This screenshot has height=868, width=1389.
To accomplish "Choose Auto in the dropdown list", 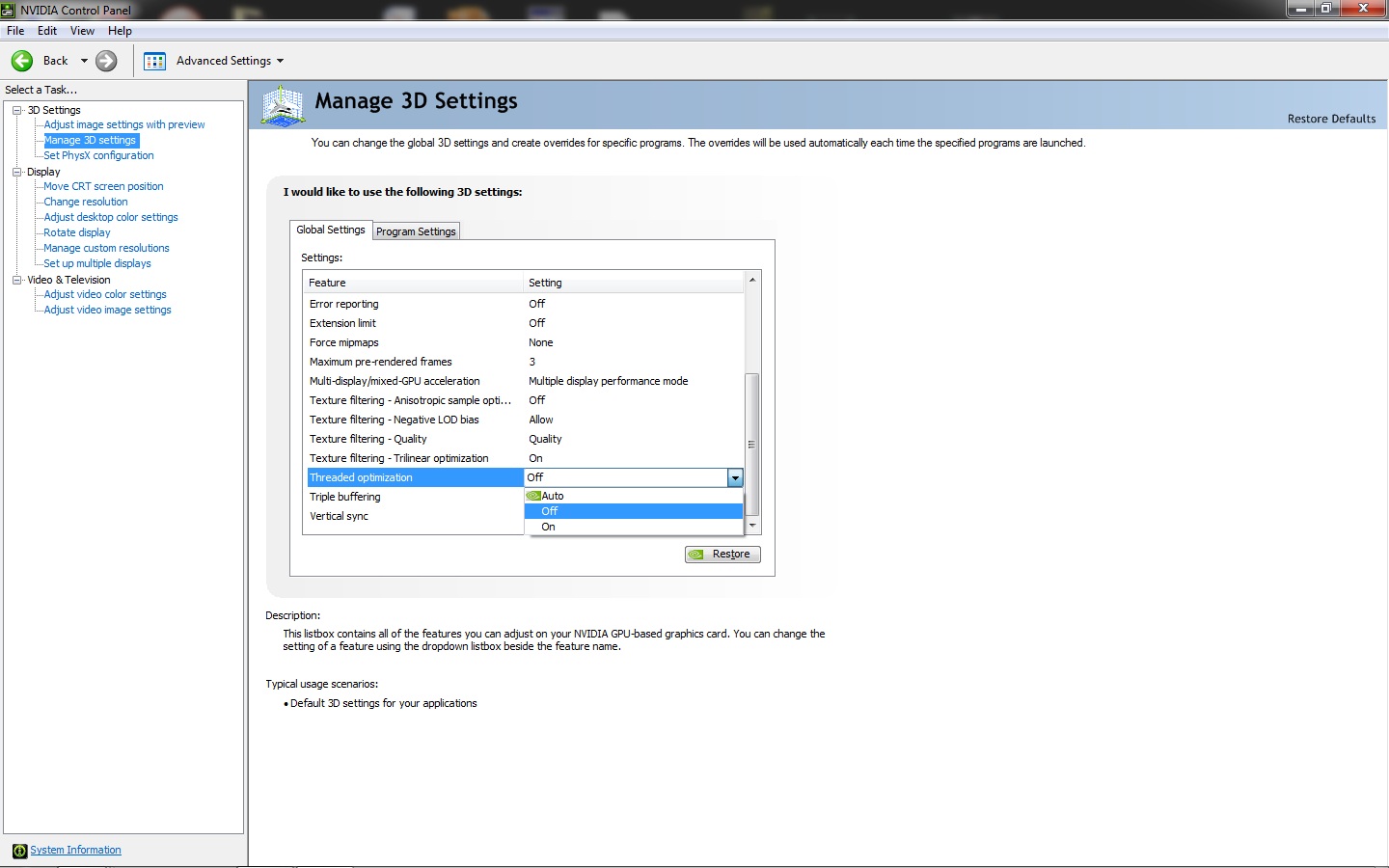I will coord(634,496).
